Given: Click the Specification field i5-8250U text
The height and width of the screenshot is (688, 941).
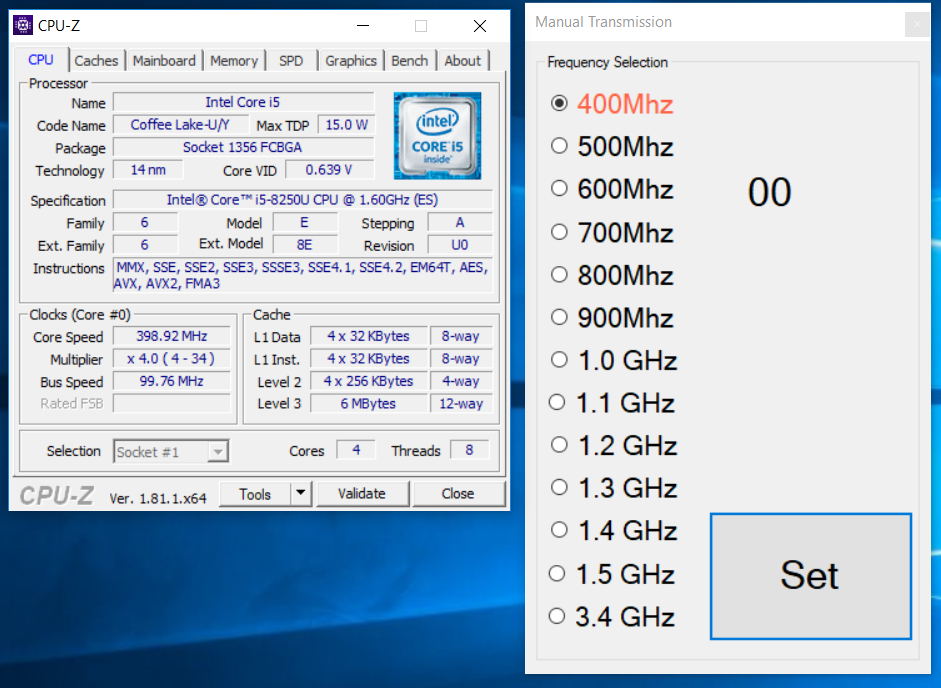Looking at the screenshot, I should [302, 199].
